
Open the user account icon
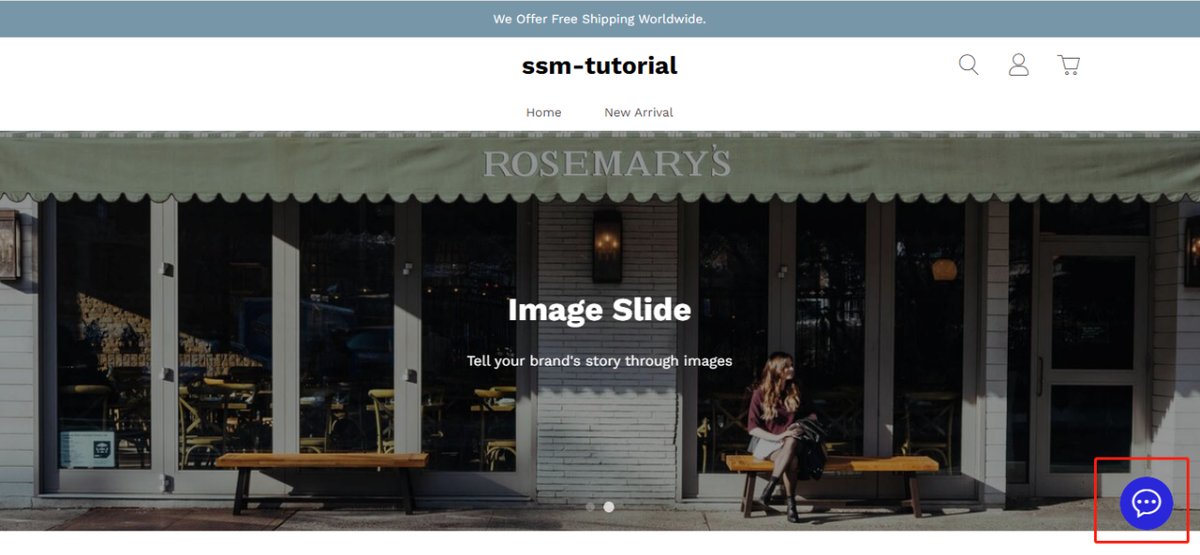tap(1018, 65)
